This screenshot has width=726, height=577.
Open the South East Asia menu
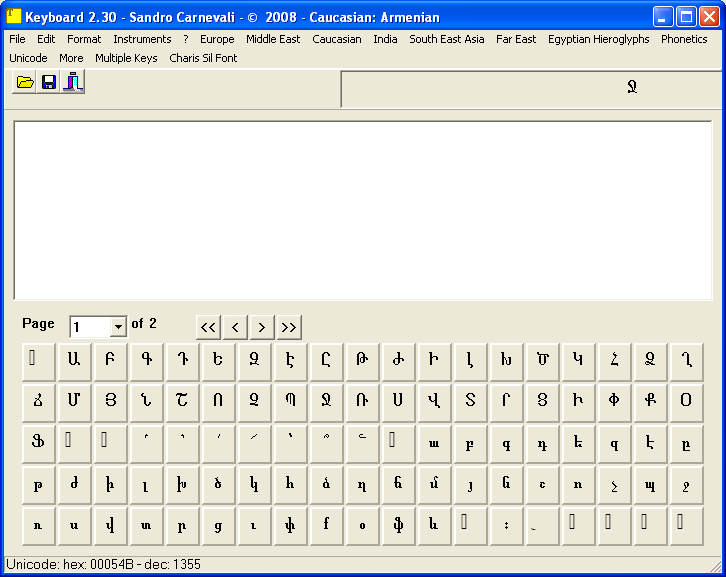pos(446,39)
